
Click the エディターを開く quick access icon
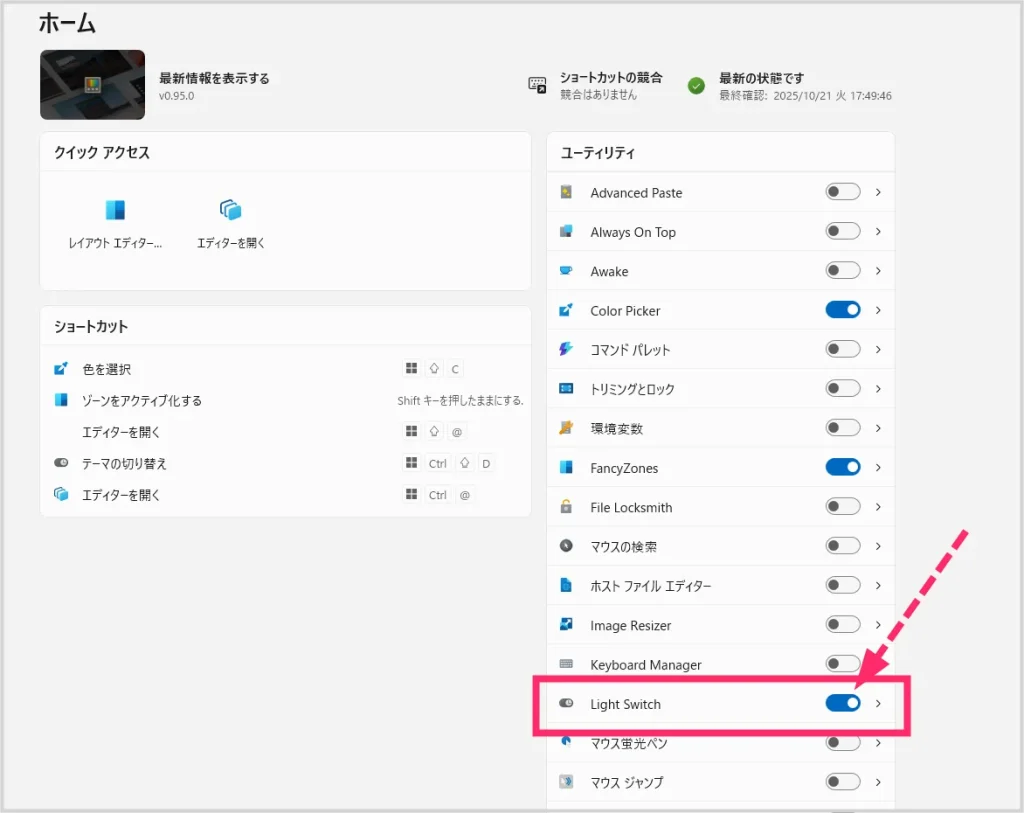231,211
